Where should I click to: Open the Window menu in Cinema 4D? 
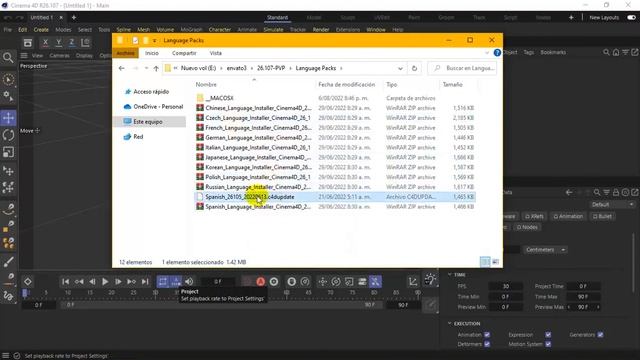376,30
